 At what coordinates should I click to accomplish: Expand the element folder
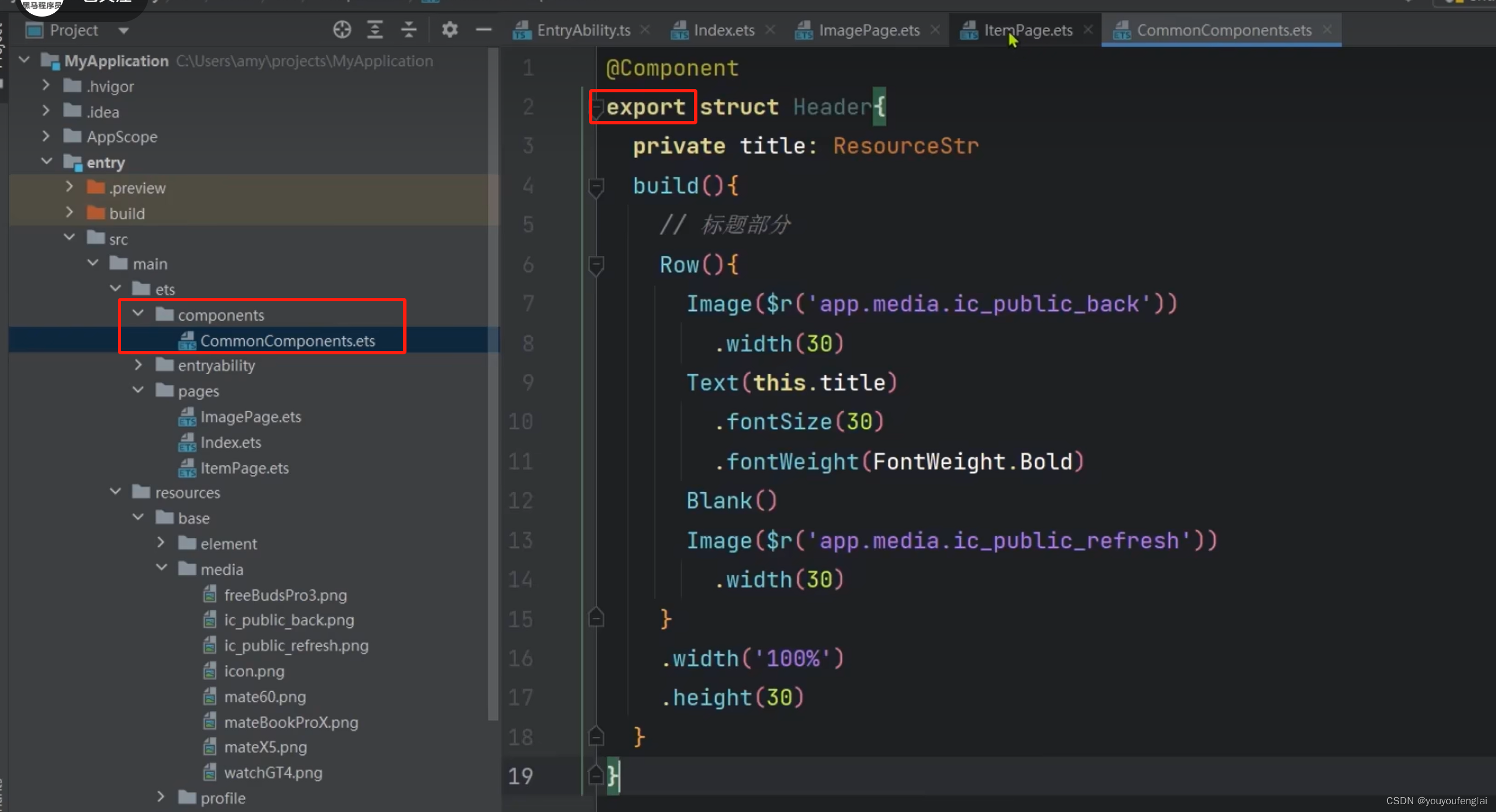point(161,543)
